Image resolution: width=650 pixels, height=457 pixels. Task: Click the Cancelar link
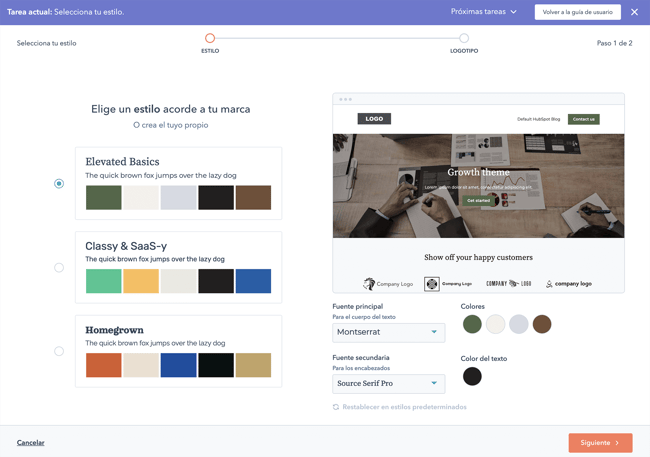31,443
